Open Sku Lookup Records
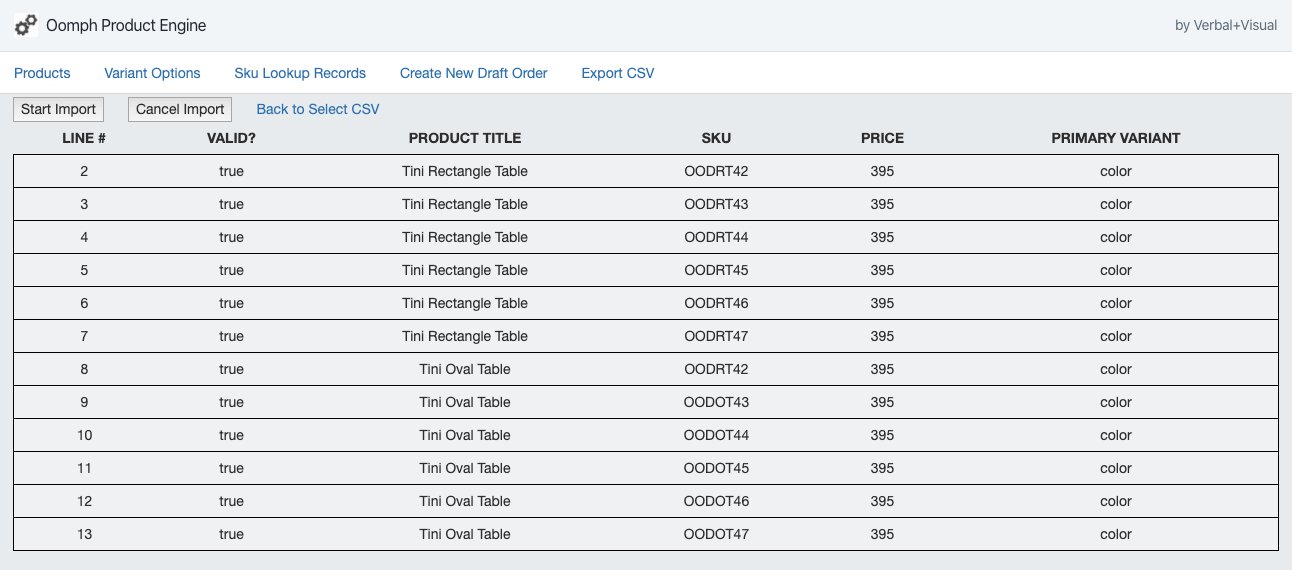Viewport: 1292px width, 570px height. (x=300, y=73)
